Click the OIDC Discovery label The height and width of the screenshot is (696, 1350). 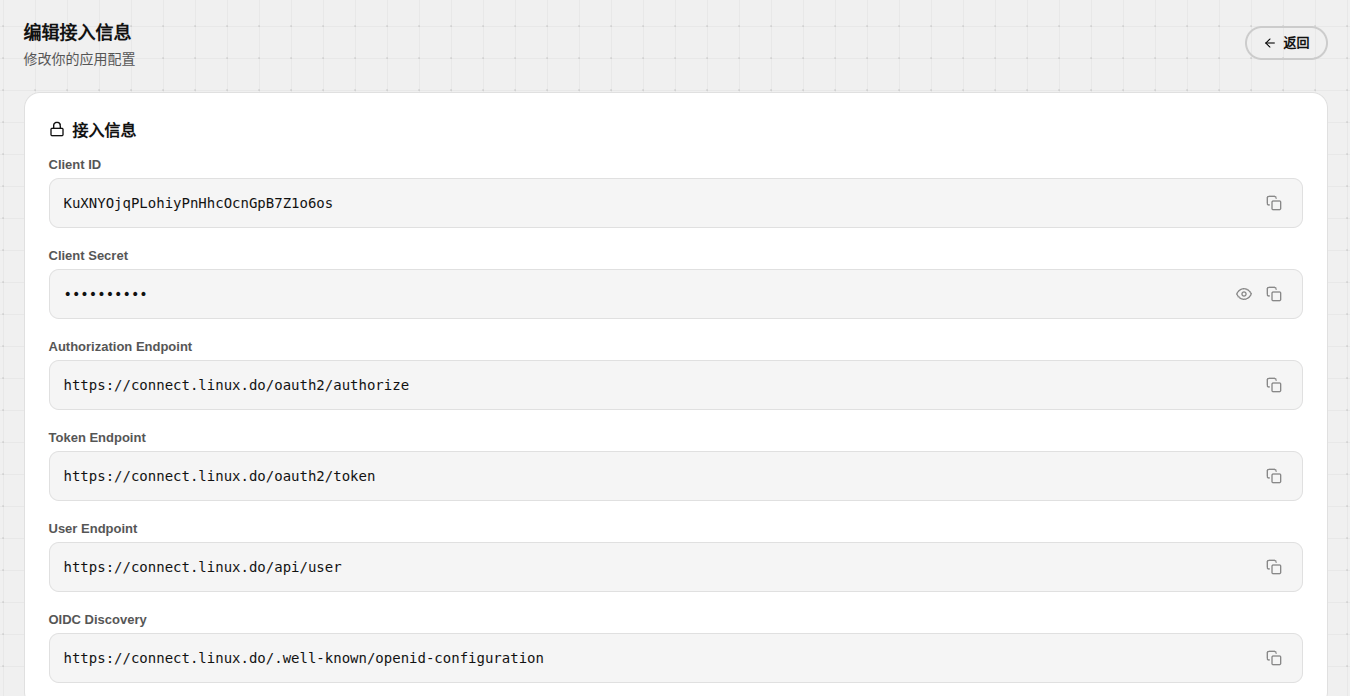click(x=97, y=620)
